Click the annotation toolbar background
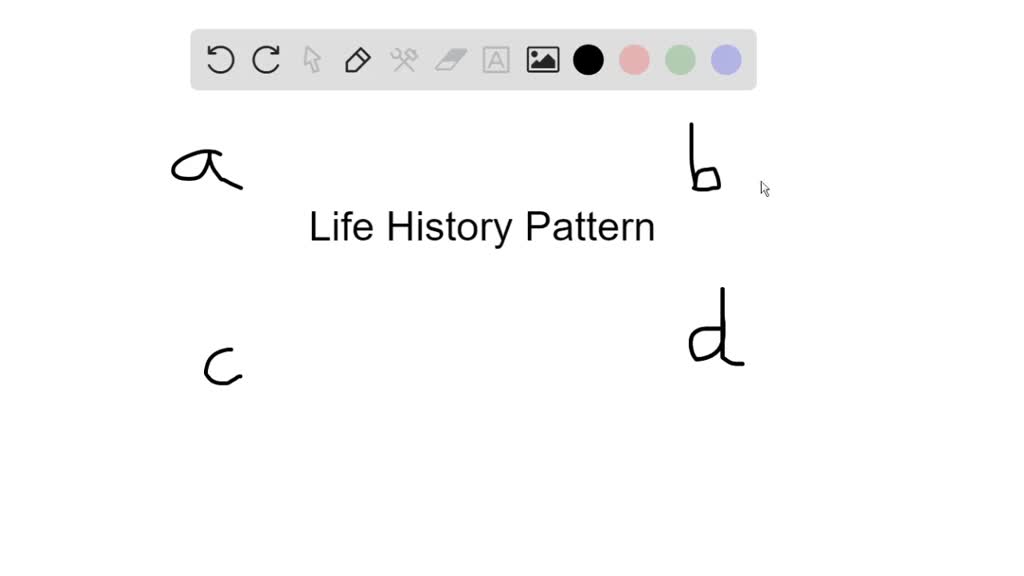The height and width of the screenshot is (576, 1024). pyautogui.click(x=472, y=85)
